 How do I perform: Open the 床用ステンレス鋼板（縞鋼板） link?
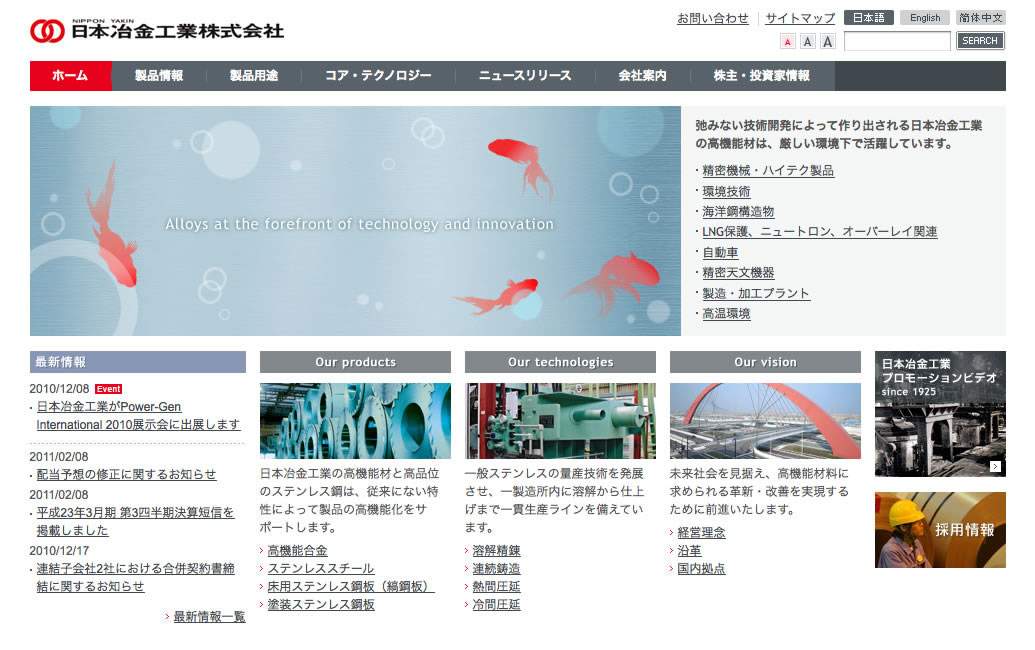(351, 587)
